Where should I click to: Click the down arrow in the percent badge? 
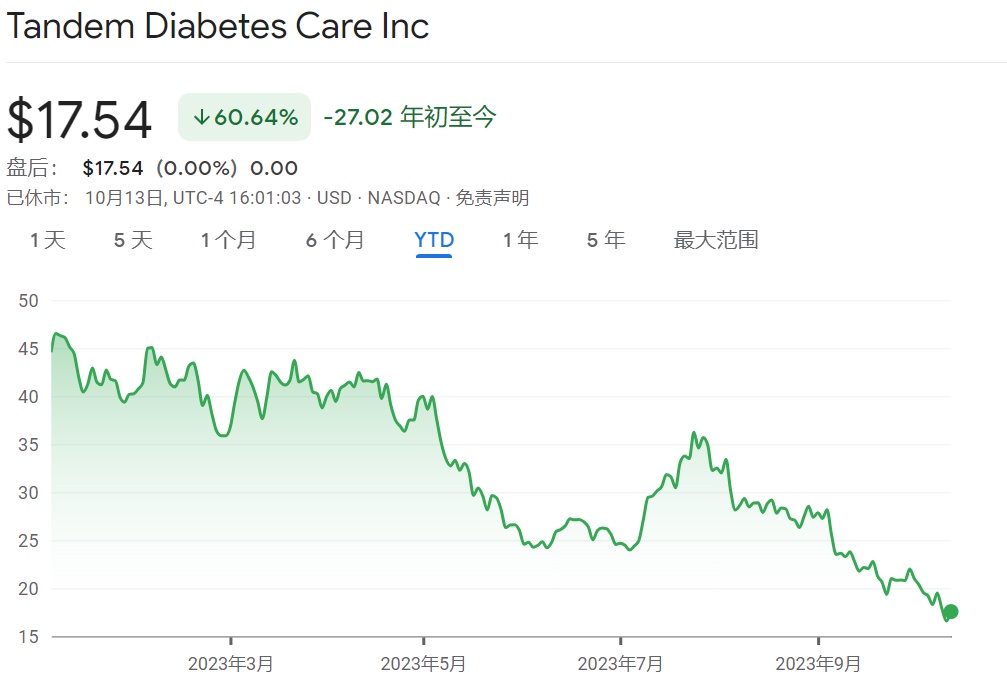[201, 117]
